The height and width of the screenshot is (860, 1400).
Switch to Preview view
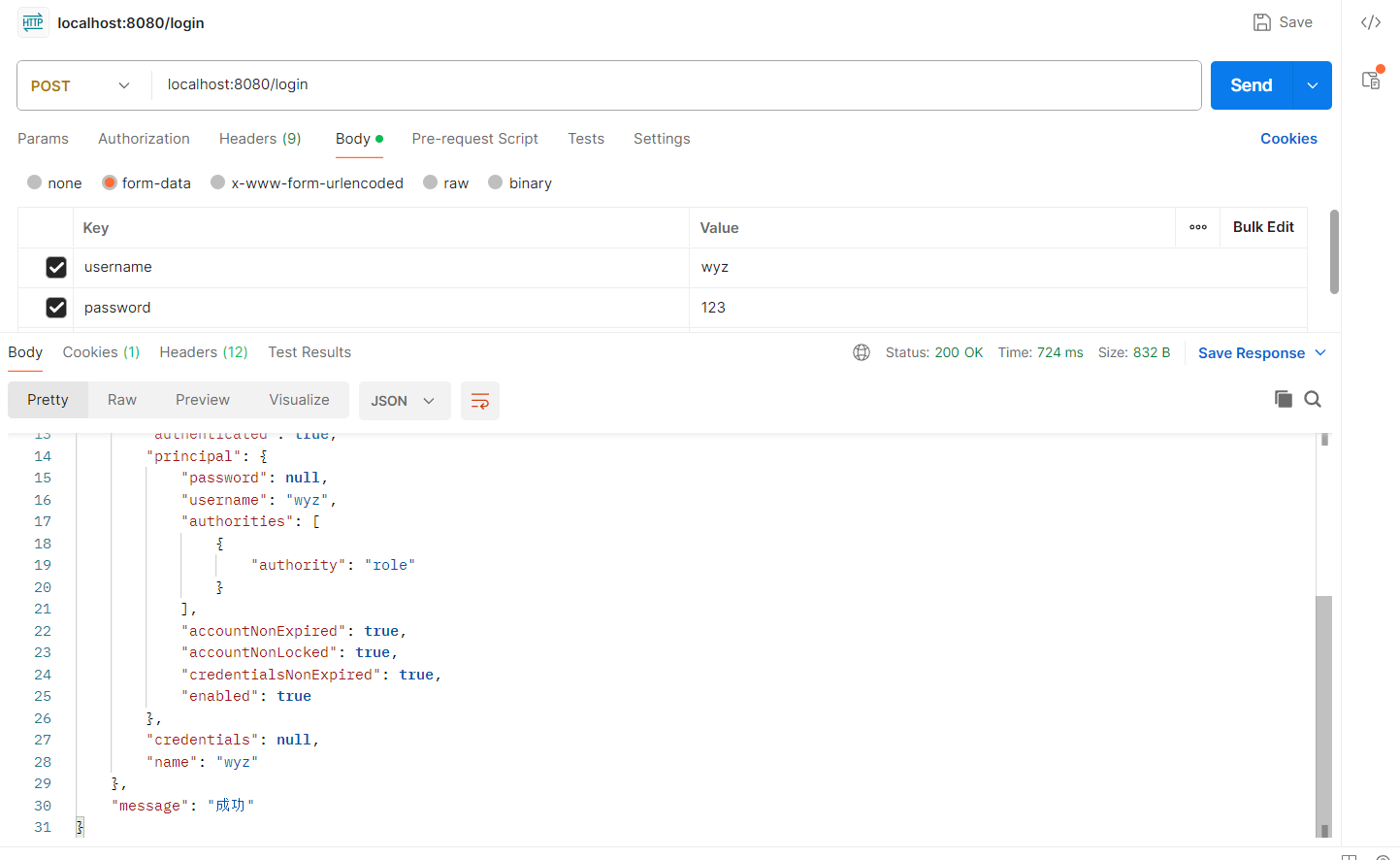coord(203,400)
